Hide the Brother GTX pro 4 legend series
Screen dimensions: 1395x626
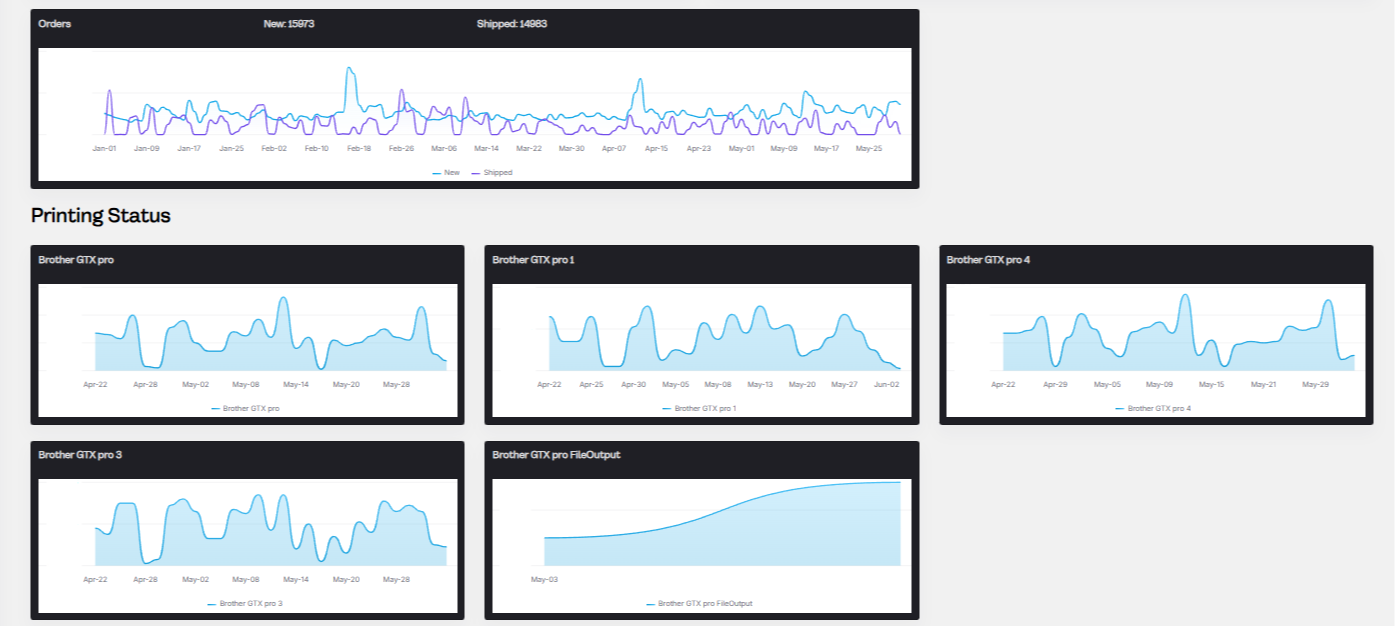pos(1153,408)
